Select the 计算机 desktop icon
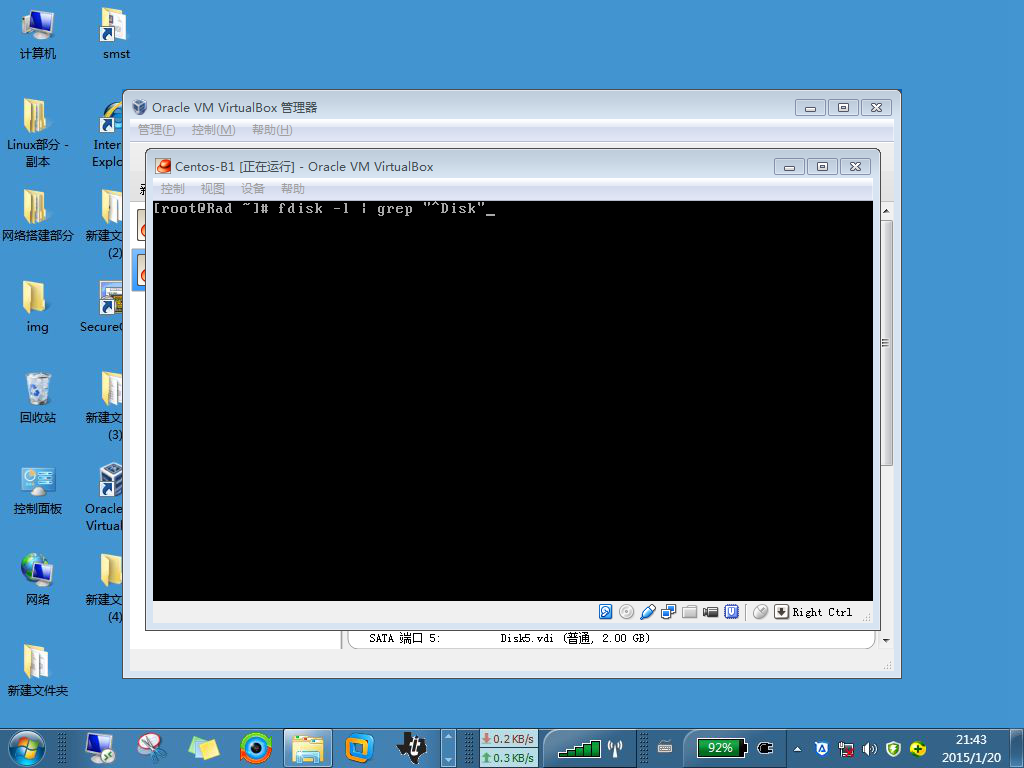This screenshot has width=1024, height=768. coord(37,35)
